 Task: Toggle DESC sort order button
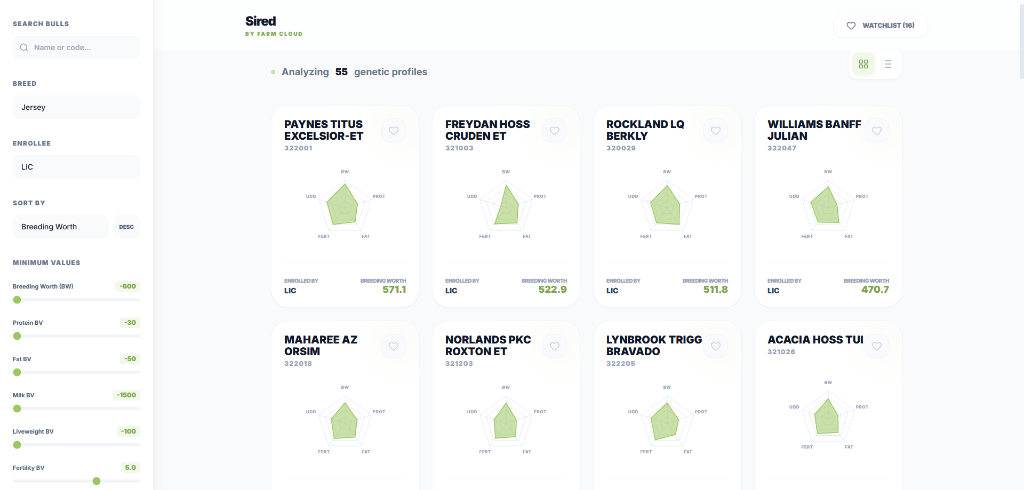[126, 227]
